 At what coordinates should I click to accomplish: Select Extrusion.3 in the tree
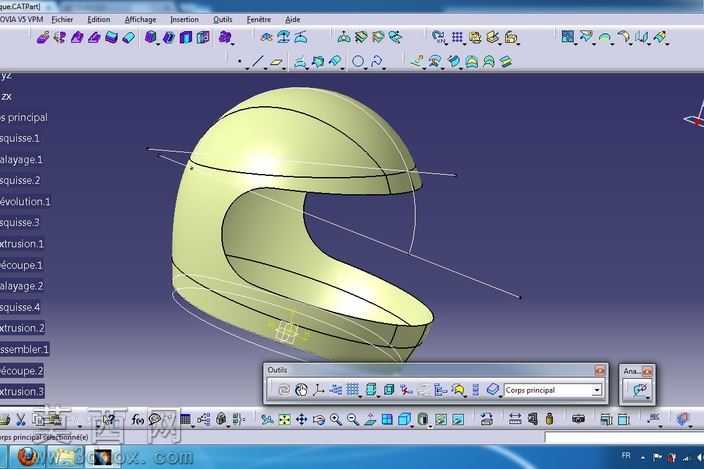click(22, 391)
